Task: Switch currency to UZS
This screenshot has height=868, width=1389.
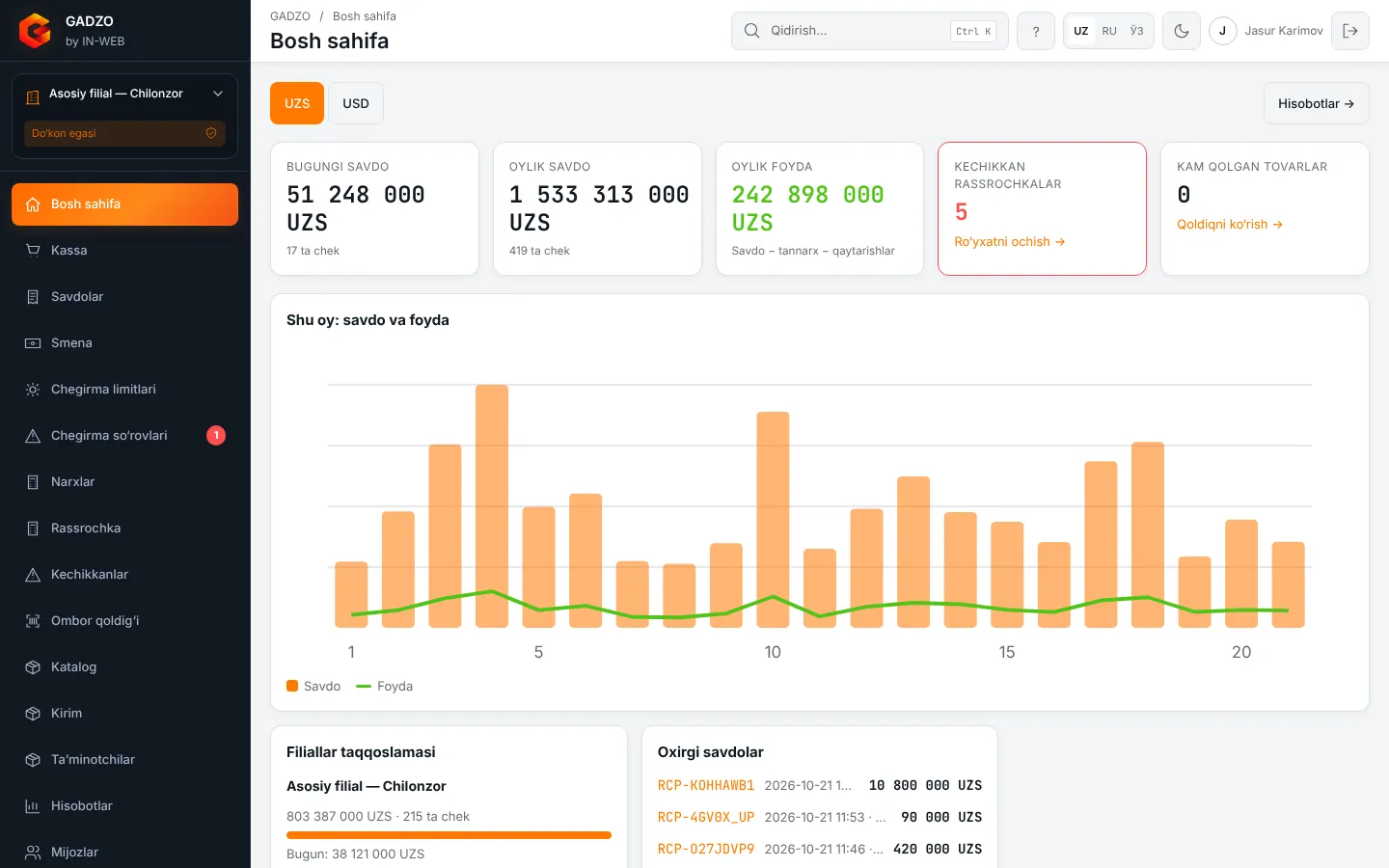Action: (297, 103)
